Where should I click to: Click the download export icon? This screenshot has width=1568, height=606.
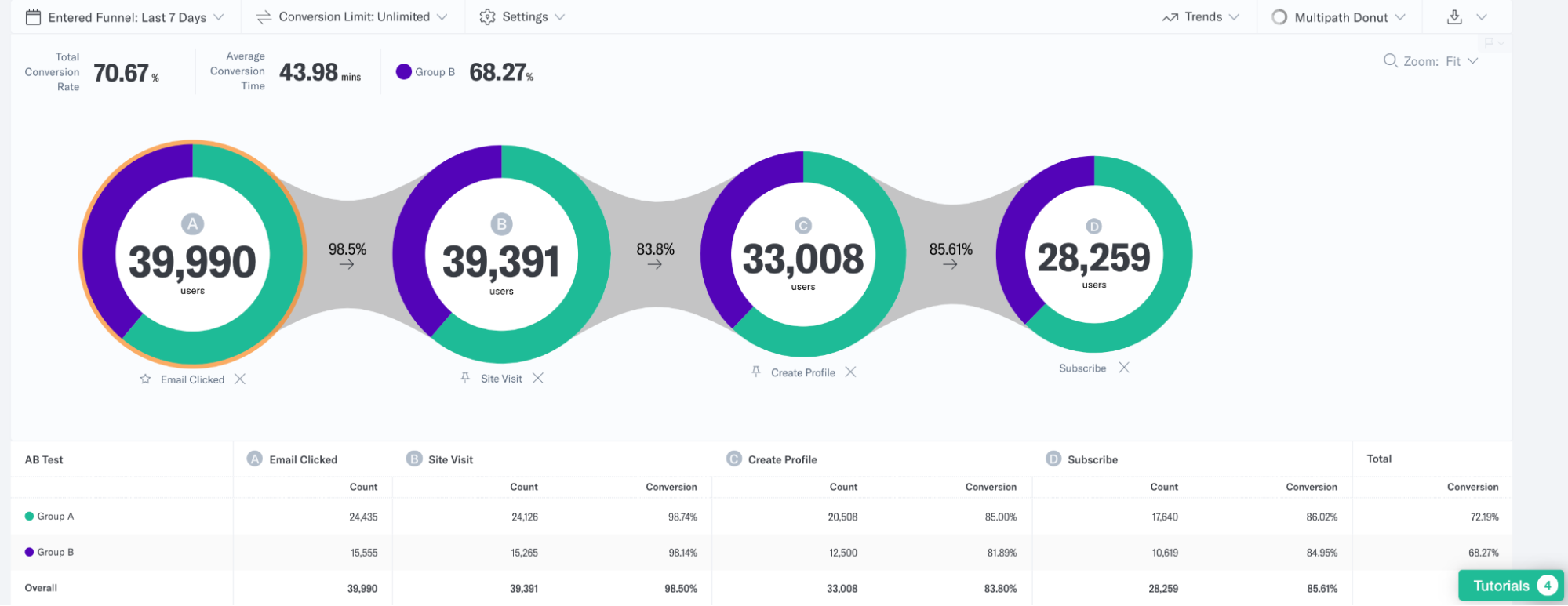1454,16
